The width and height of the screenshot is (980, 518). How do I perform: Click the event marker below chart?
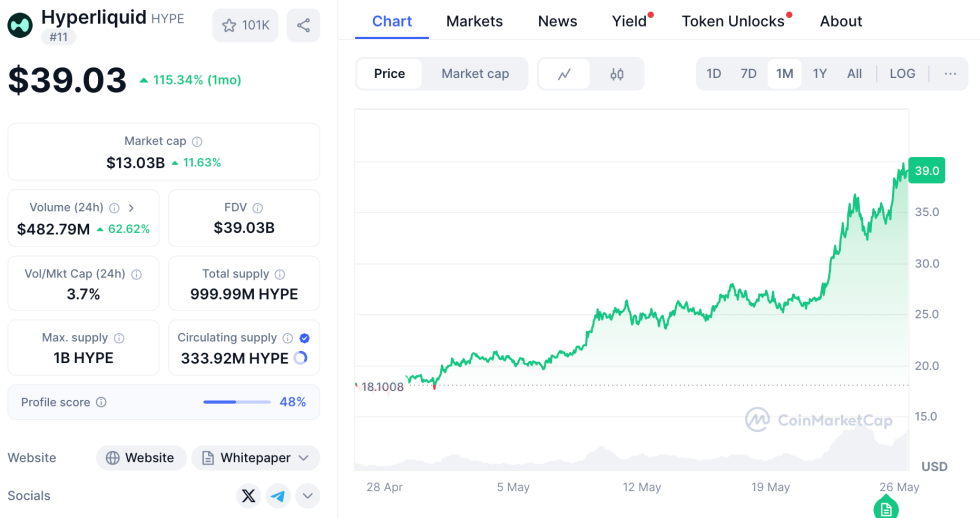[886, 508]
